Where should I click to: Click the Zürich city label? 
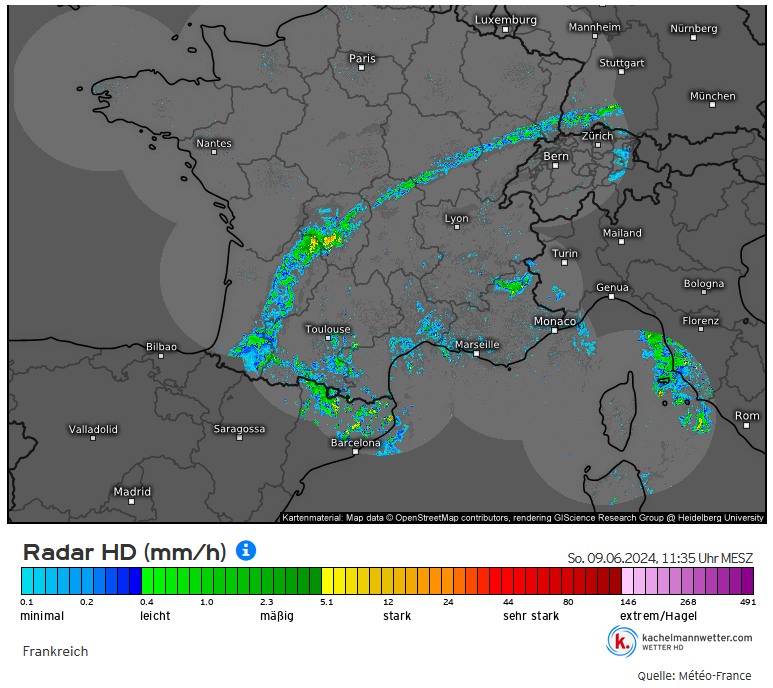click(597, 136)
